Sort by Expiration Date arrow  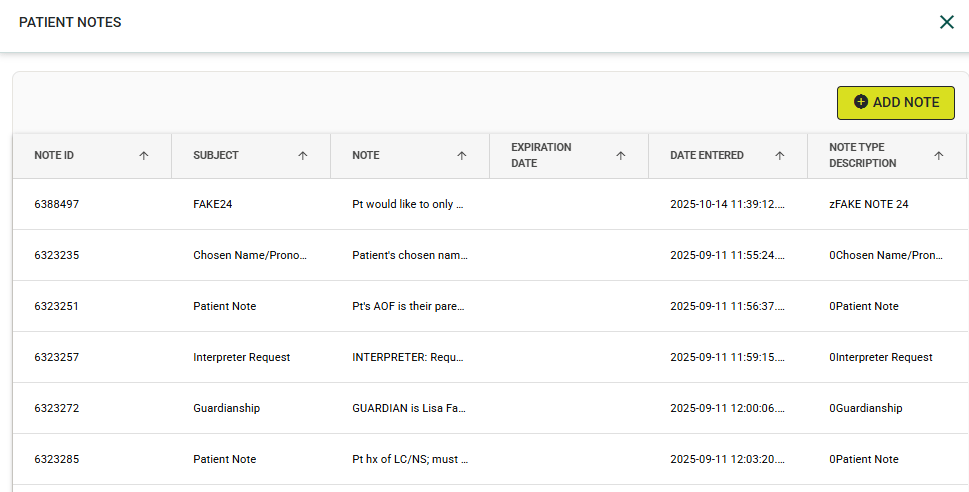click(620, 156)
